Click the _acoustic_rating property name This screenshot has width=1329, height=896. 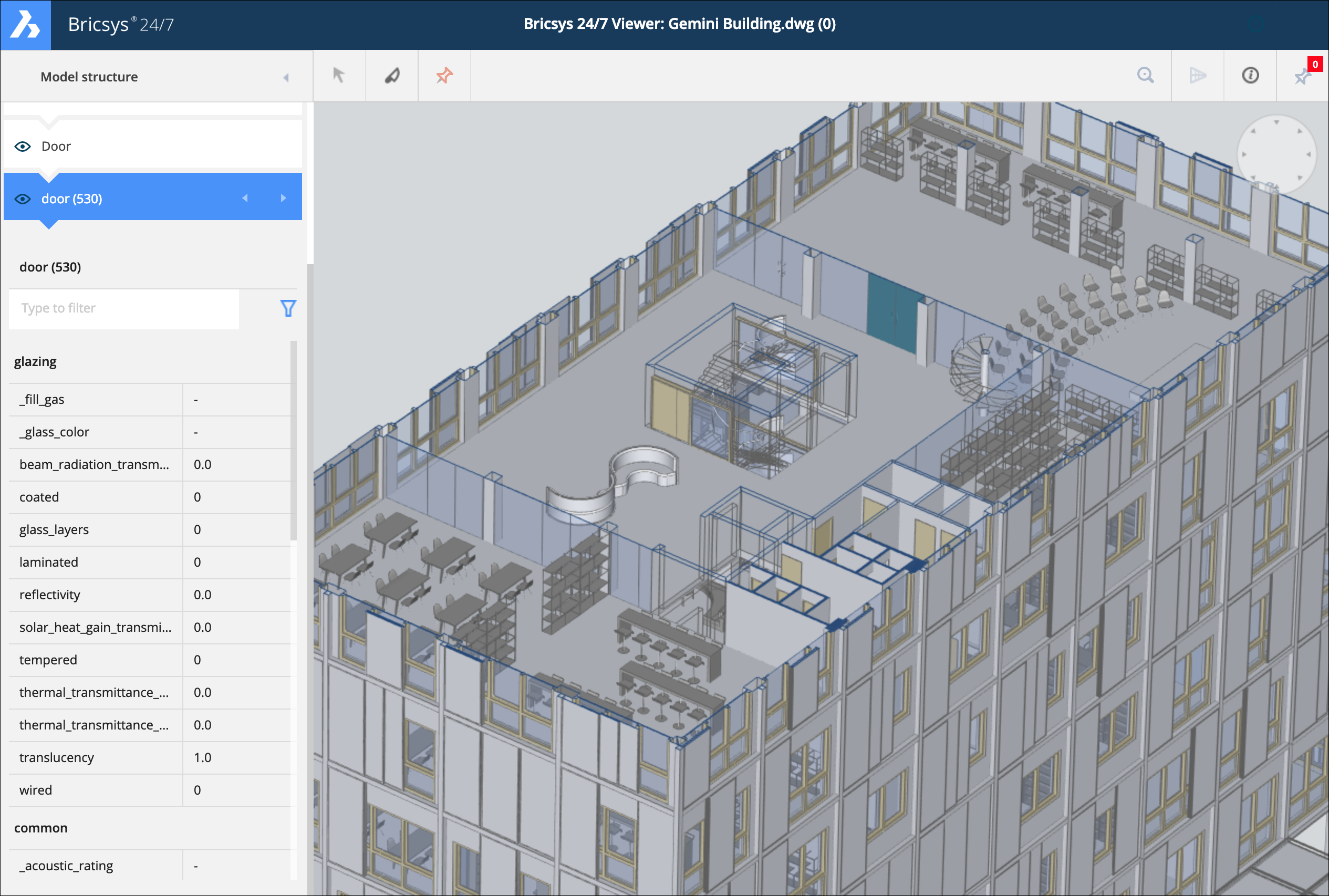66,866
